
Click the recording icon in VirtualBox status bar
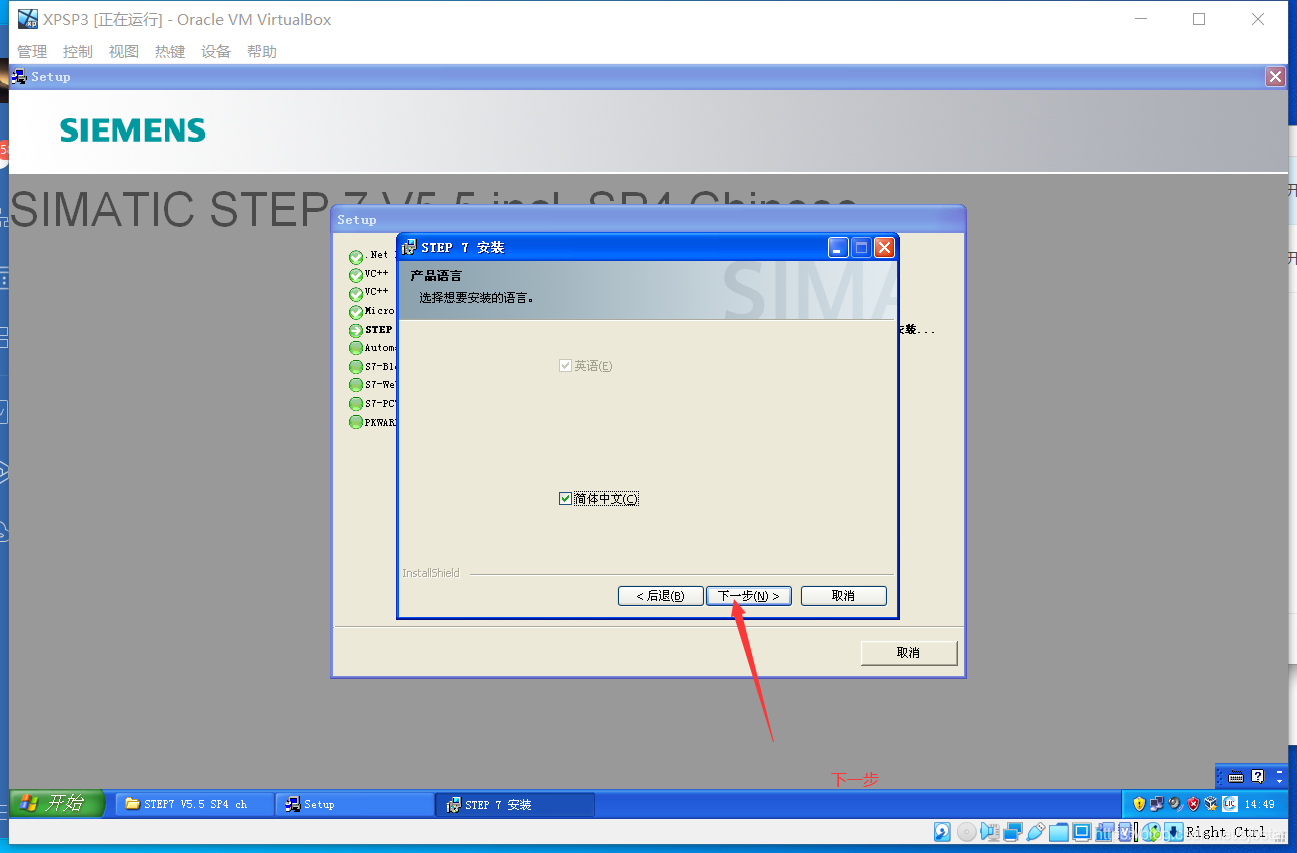pos(1106,831)
